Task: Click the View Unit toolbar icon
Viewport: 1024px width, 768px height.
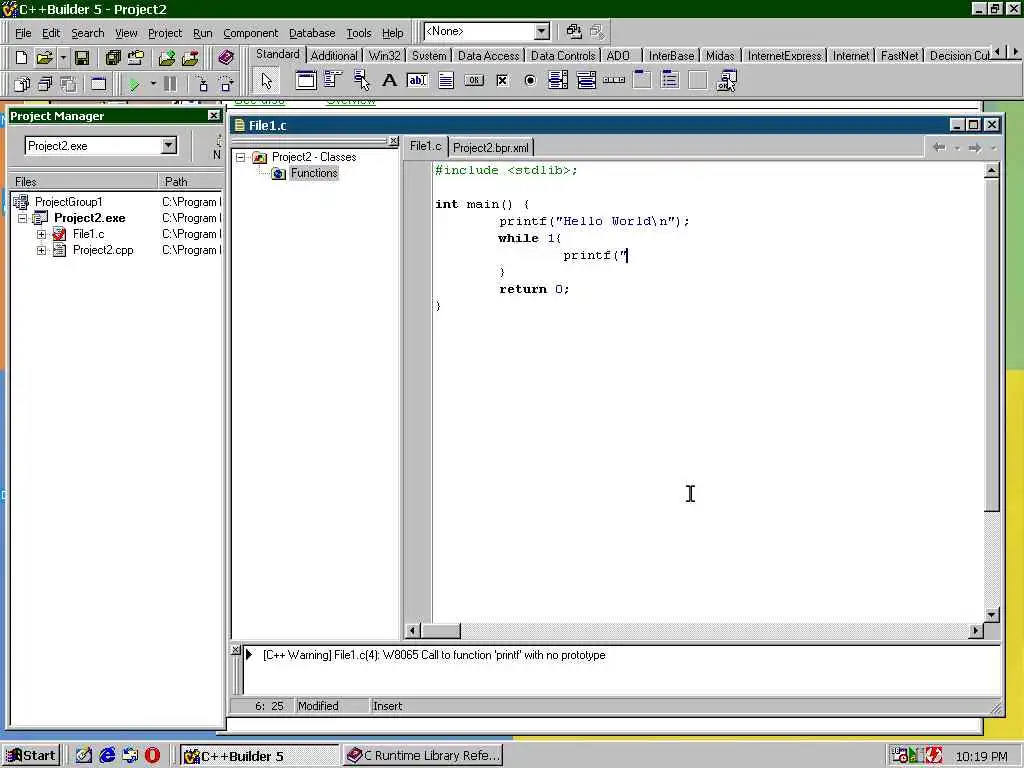Action: pyautogui.click(x=22, y=84)
